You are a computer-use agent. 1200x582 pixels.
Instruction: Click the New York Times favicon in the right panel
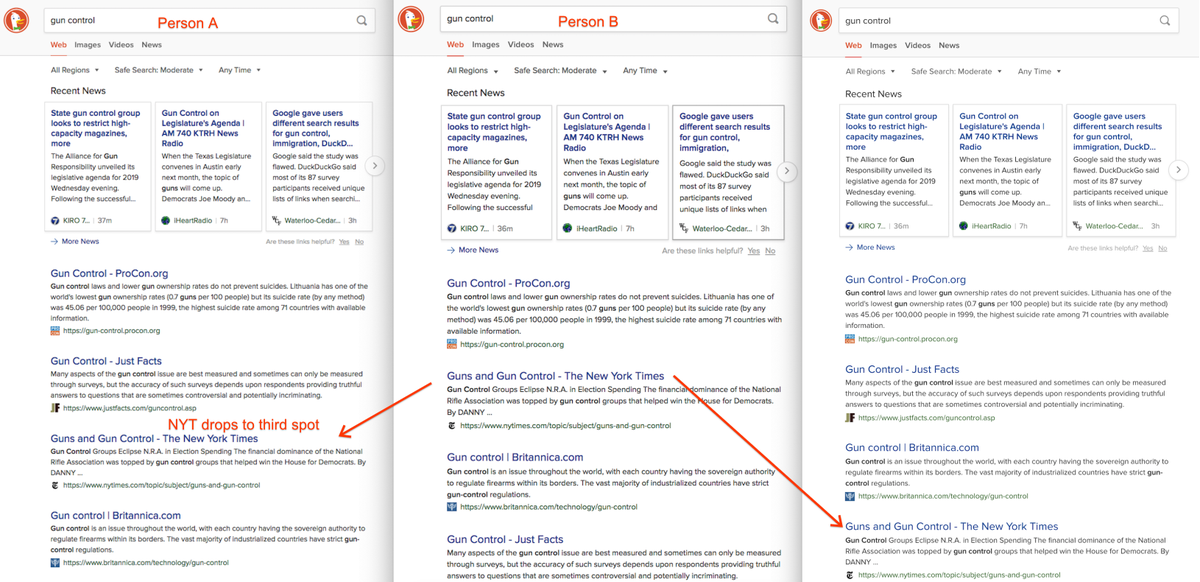850,575
